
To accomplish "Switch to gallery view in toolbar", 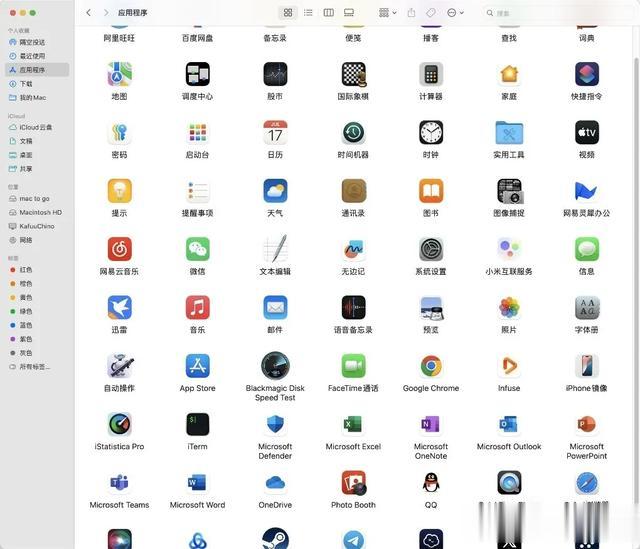I will [349, 13].
